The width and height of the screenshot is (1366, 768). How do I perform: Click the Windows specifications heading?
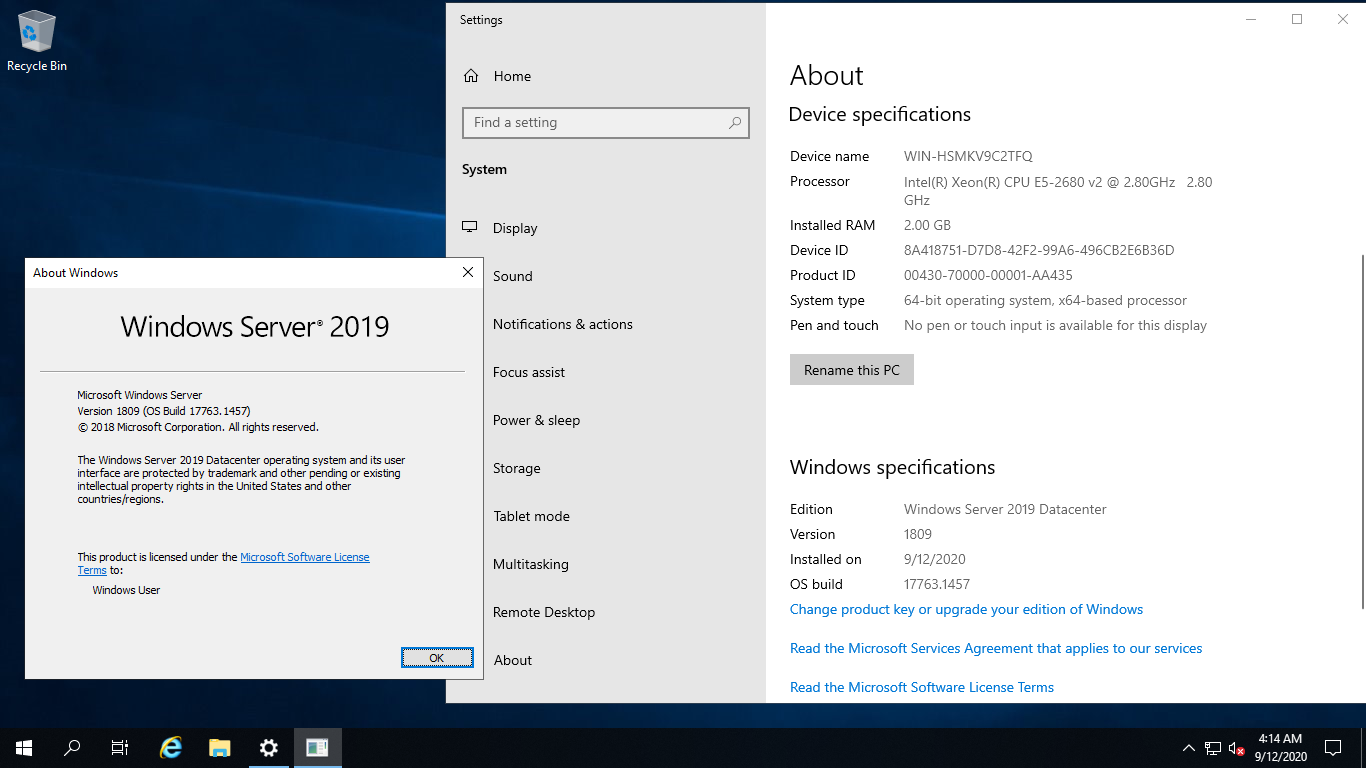click(x=892, y=467)
